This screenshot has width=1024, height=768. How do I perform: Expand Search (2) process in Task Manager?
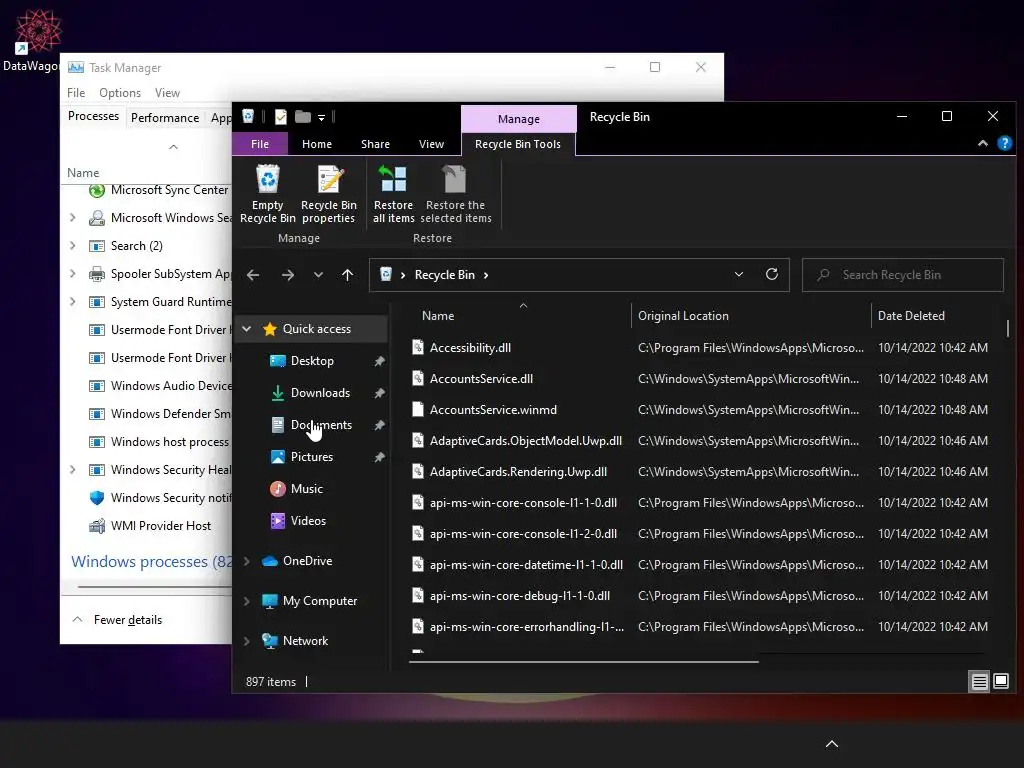point(73,246)
